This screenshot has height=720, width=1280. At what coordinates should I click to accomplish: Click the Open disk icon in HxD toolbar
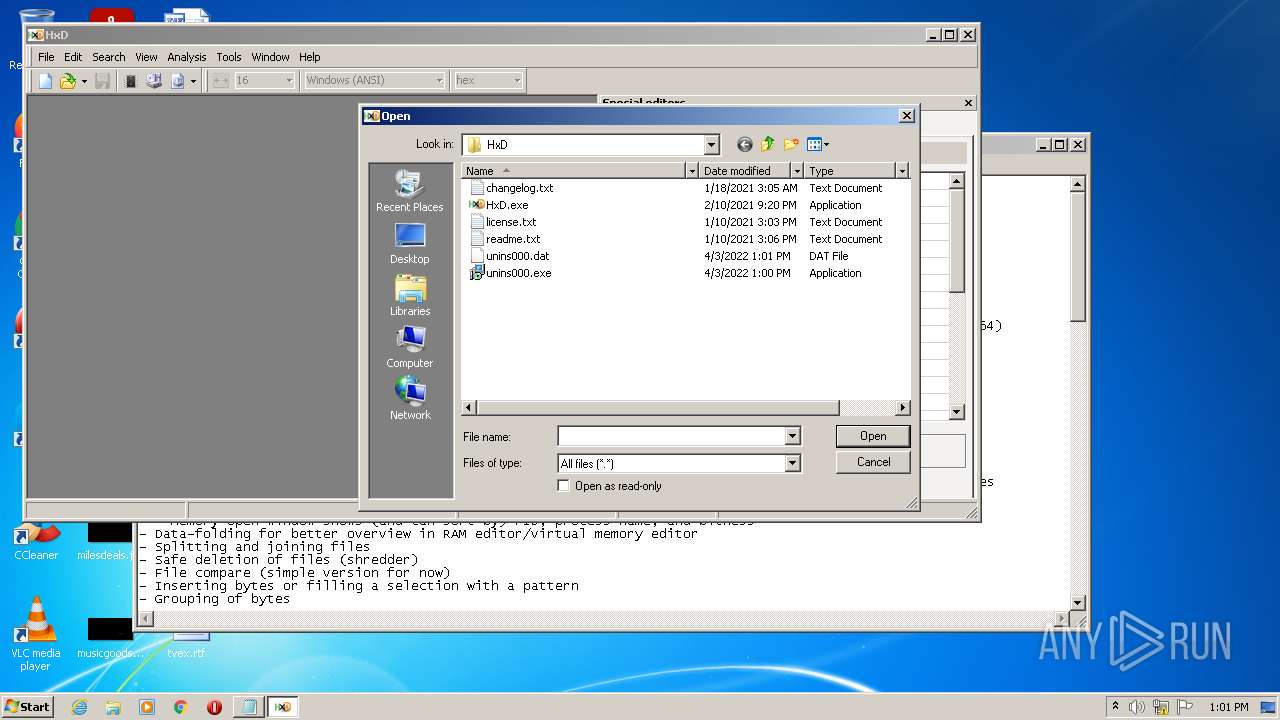click(154, 81)
